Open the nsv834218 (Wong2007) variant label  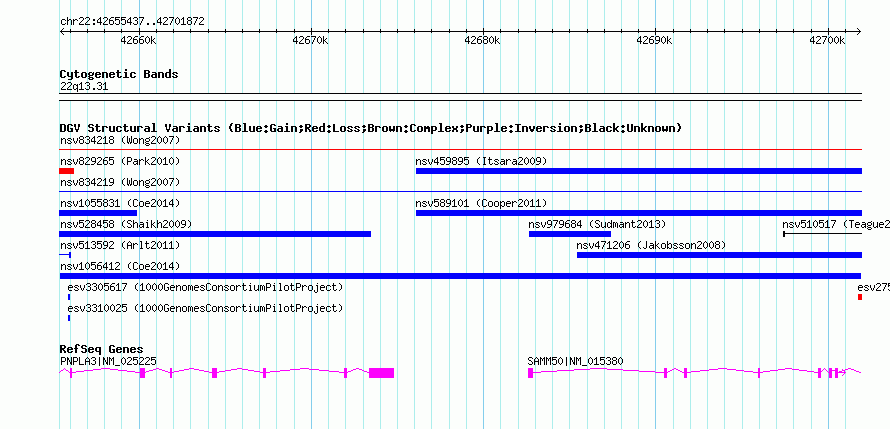coord(120,140)
